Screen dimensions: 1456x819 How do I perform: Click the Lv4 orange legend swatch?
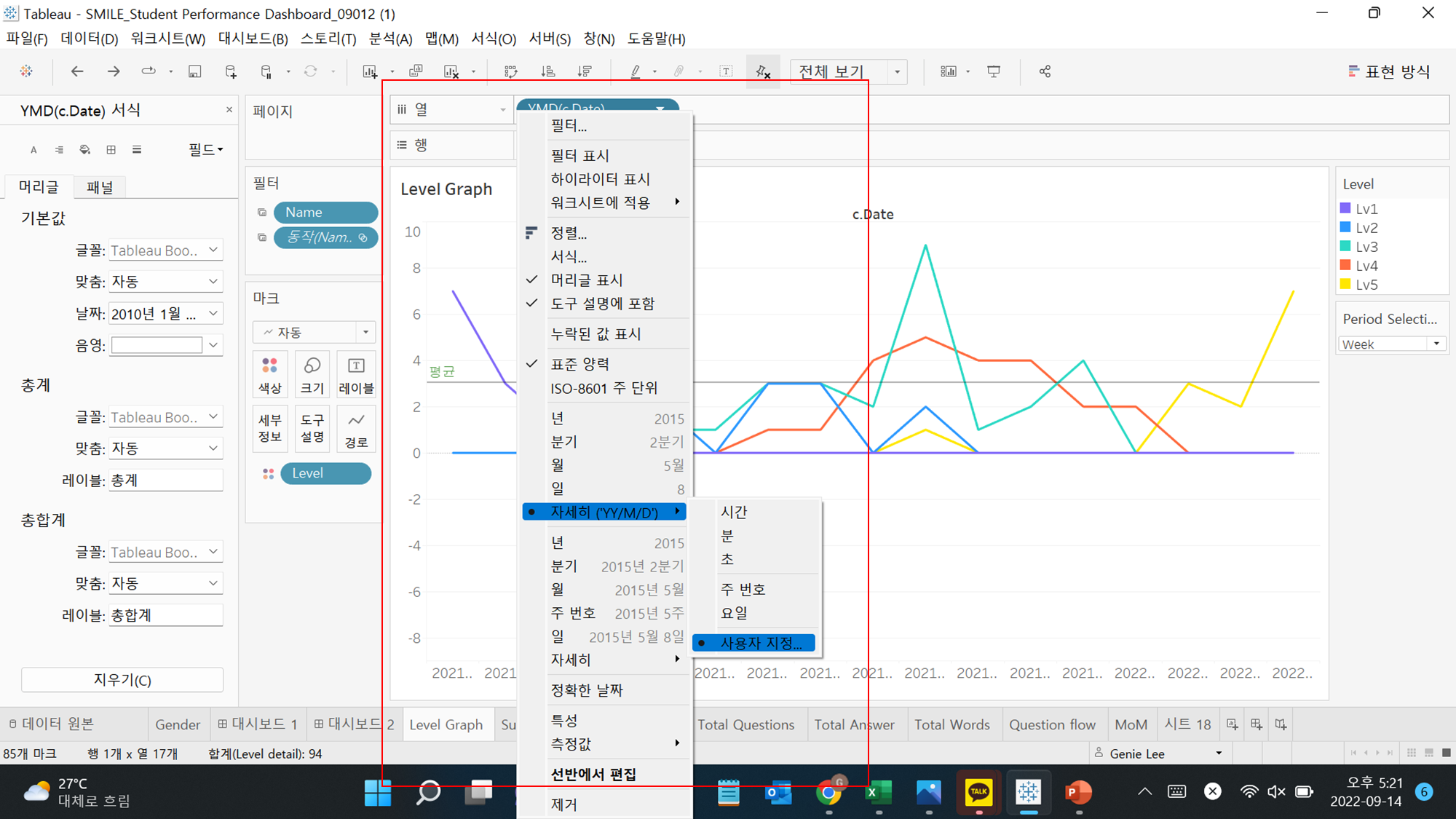tap(1345, 265)
